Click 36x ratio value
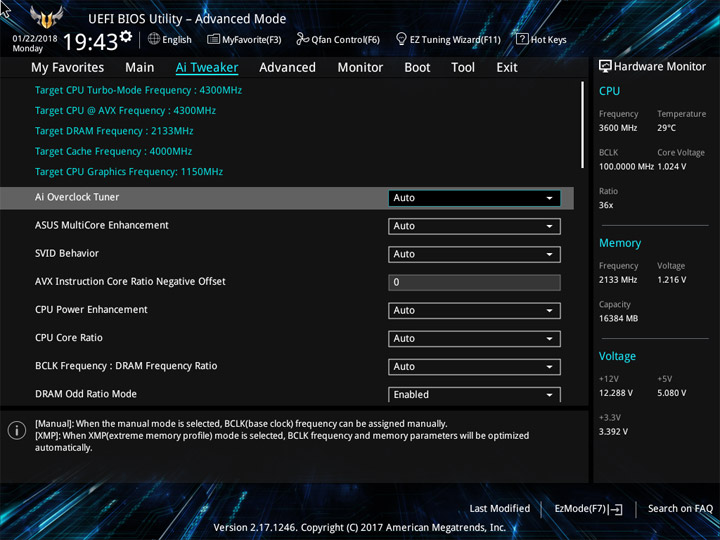720x540 pixels. 606,205
